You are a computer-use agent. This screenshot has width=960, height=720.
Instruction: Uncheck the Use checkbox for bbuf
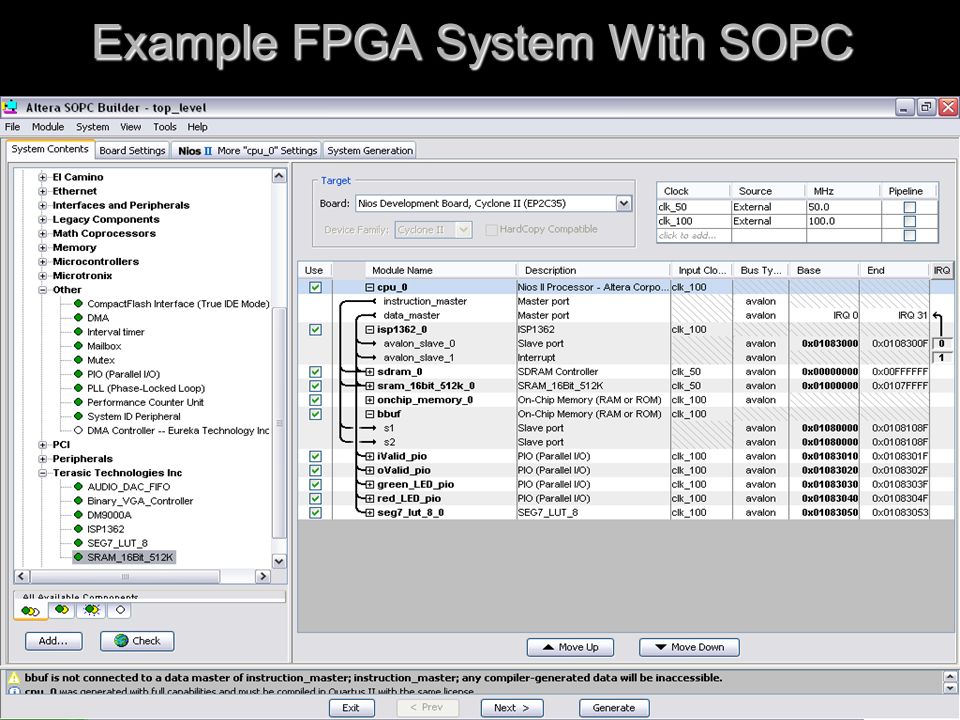pyautogui.click(x=315, y=414)
